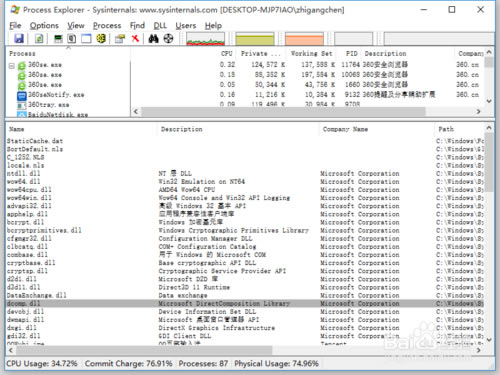This screenshot has width=500, height=375.
Task: Toggle Show Lower Pane icon
Action: tap(86, 39)
